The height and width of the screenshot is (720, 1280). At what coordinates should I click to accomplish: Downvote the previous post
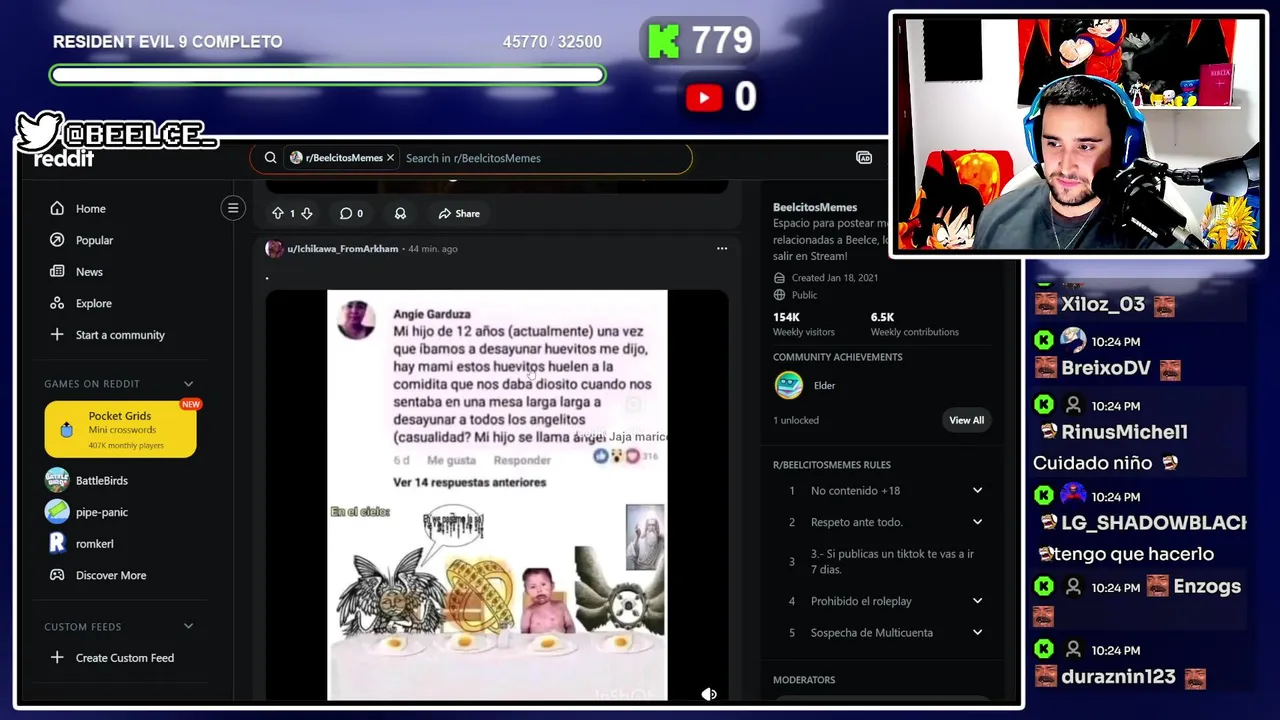[x=307, y=213]
